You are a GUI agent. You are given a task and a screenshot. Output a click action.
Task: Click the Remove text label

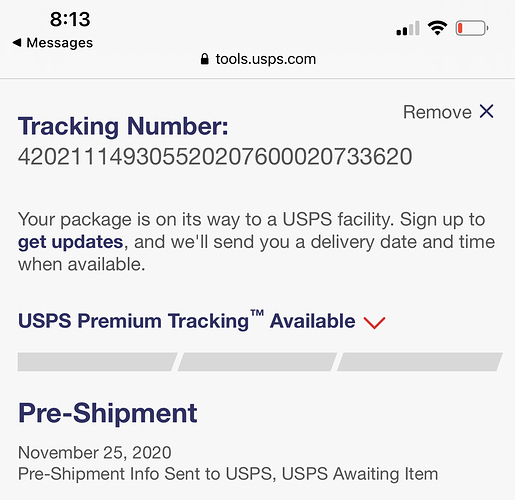(437, 112)
